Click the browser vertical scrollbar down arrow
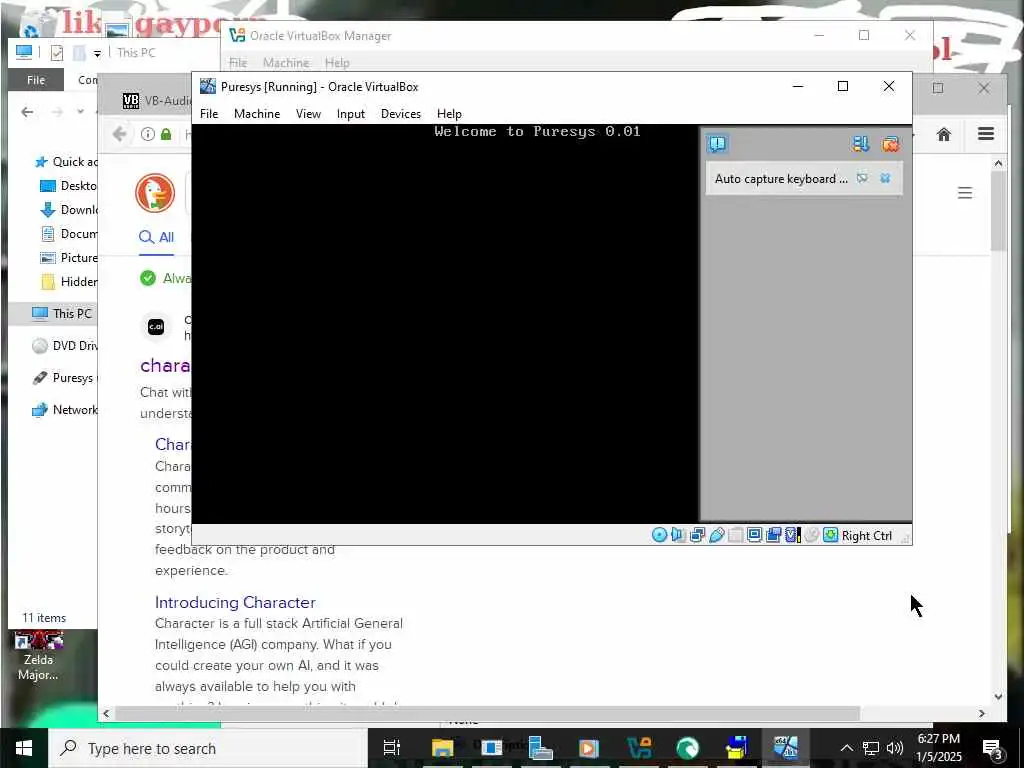This screenshot has width=1024, height=768. 998,696
